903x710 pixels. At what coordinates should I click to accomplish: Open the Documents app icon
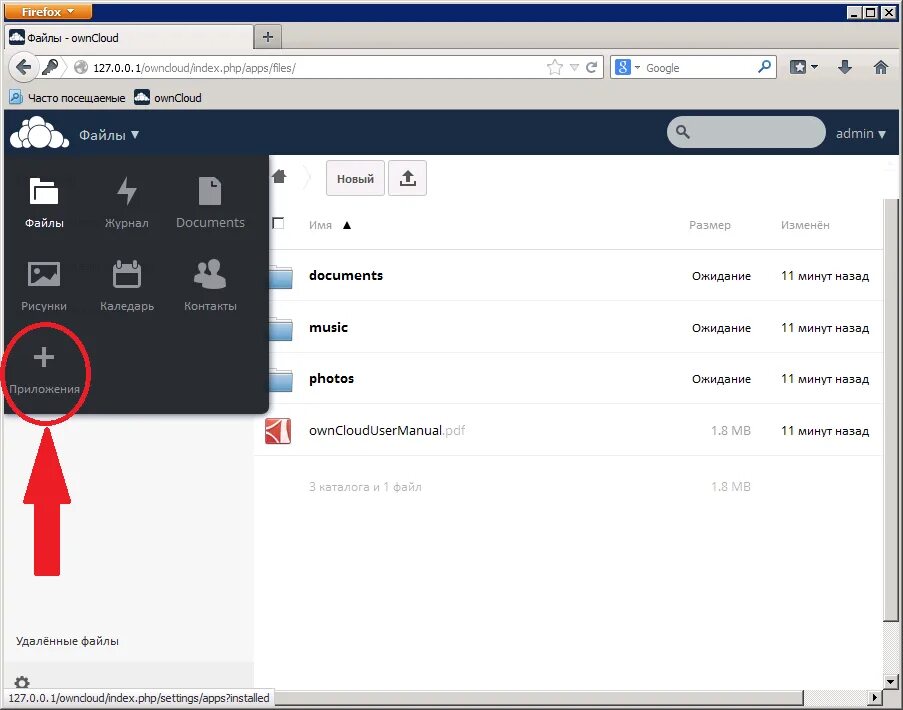(210, 202)
